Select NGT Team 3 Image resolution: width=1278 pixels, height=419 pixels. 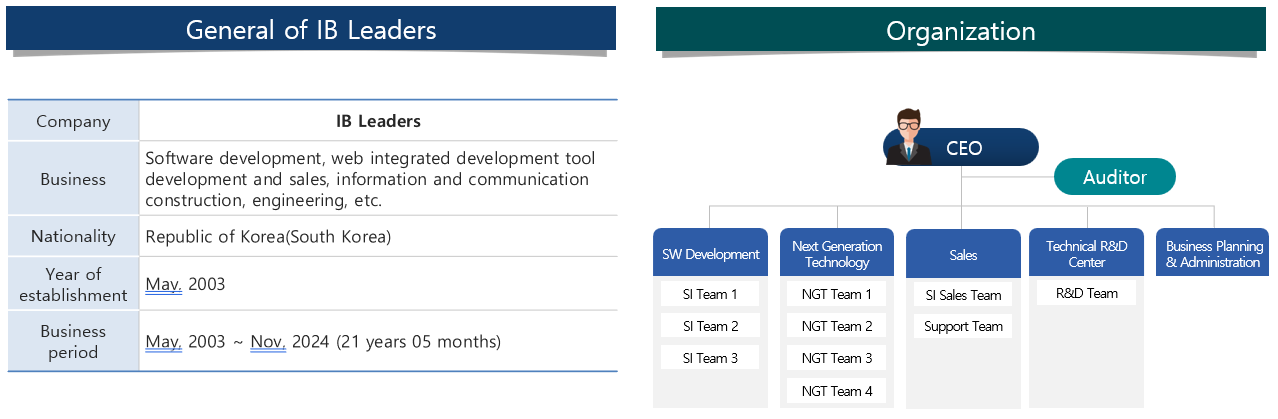(837, 358)
